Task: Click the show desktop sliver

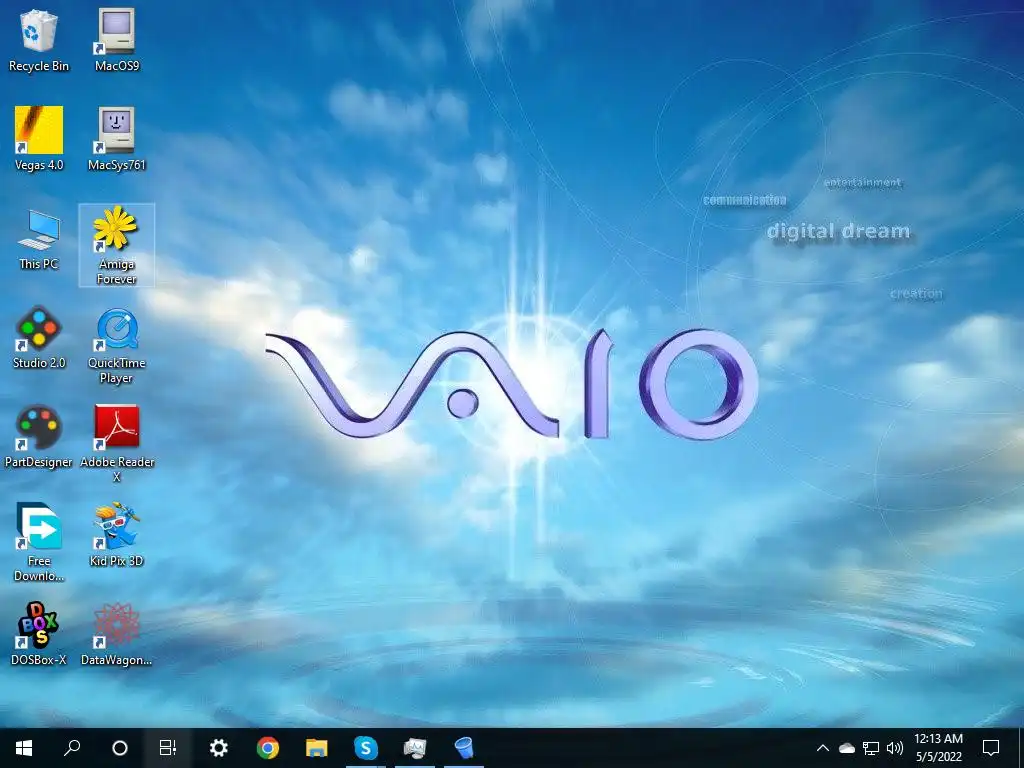Action: pyautogui.click(x=1021, y=748)
